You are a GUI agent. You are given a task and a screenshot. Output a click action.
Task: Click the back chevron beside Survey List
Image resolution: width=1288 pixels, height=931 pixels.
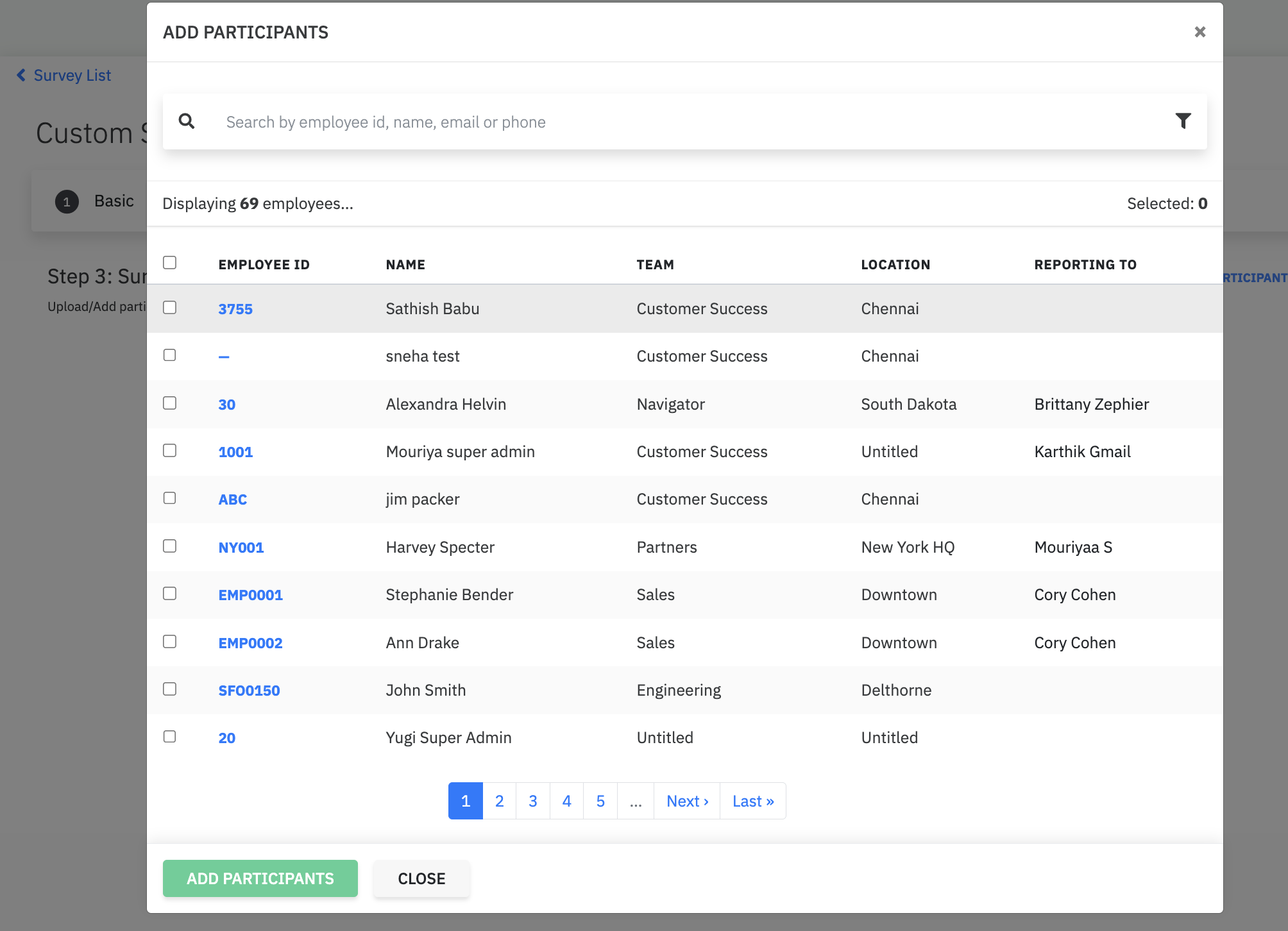pyautogui.click(x=21, y=75)
